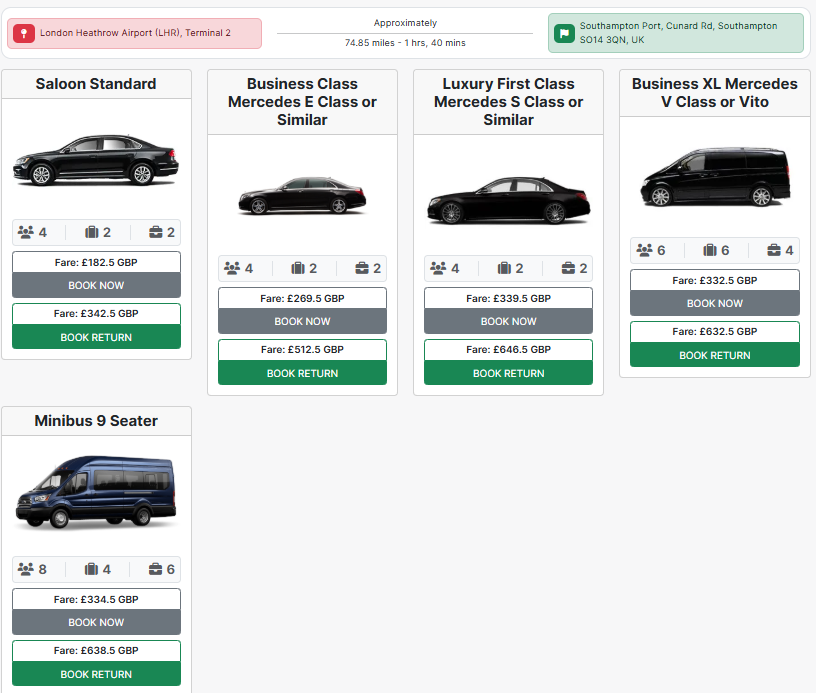Viewport: 816px width, 693px height.
Task: Book return trip for Business XL Mercedes
Action: tap(714, 355)
